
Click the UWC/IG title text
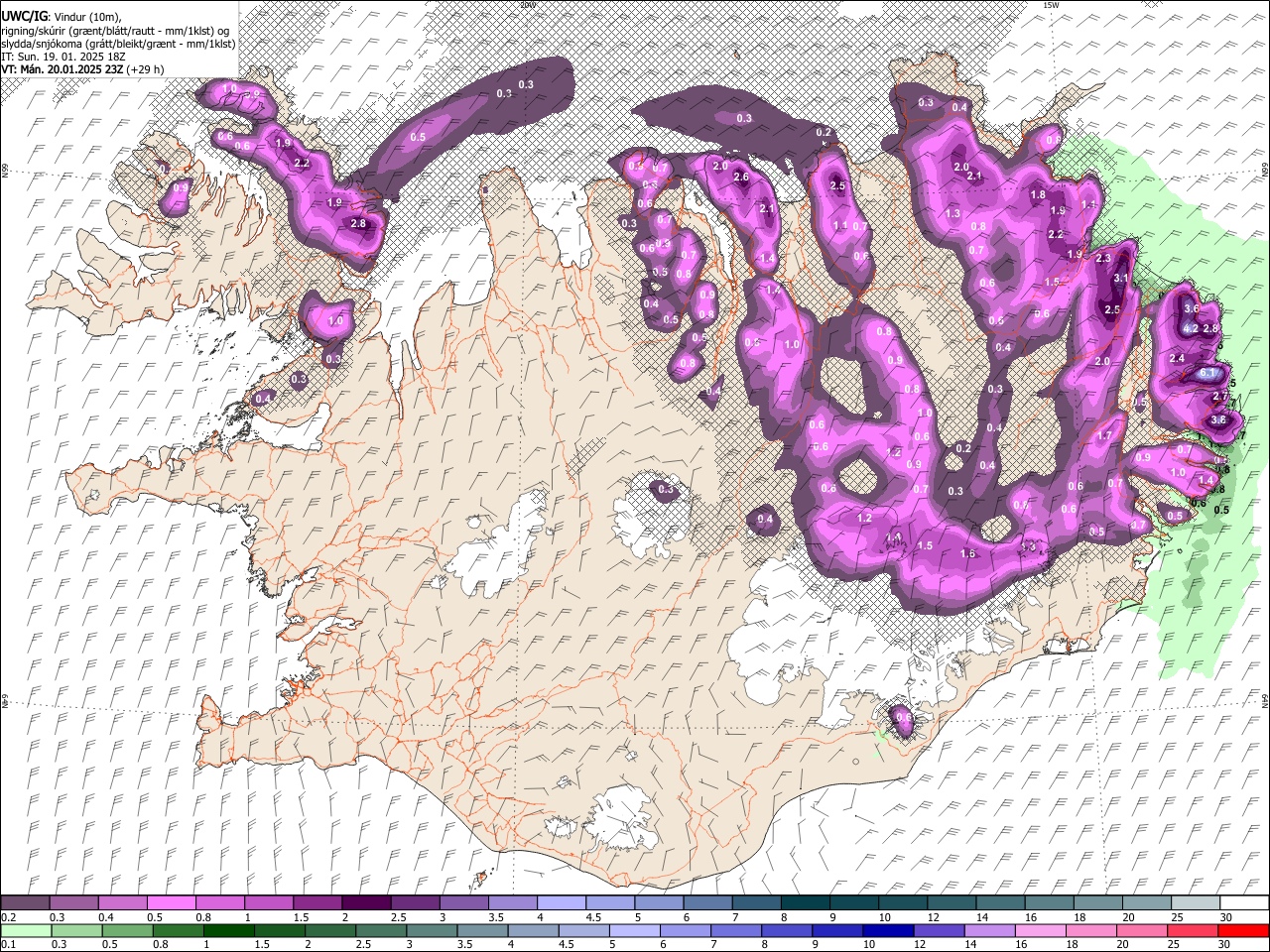point(23,17)
